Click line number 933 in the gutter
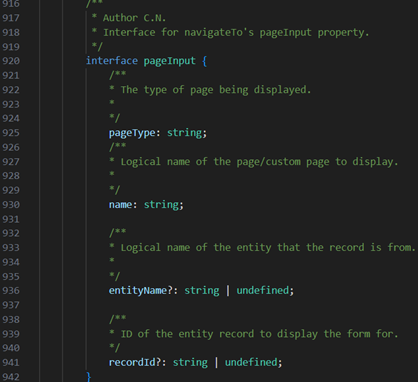 (11, 248)
